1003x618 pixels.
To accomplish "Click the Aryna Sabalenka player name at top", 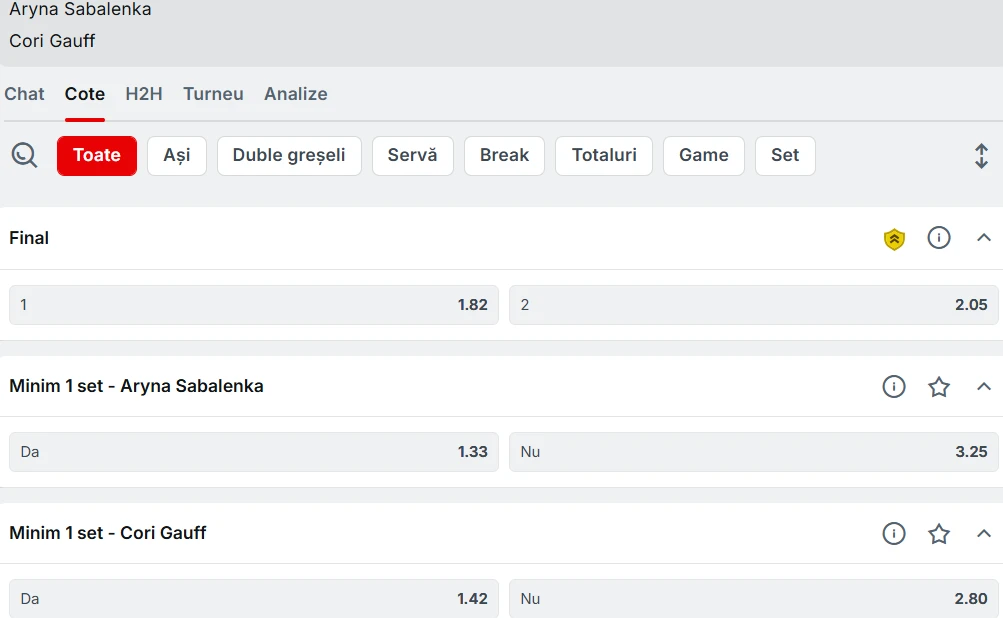I will pos(80,9).
